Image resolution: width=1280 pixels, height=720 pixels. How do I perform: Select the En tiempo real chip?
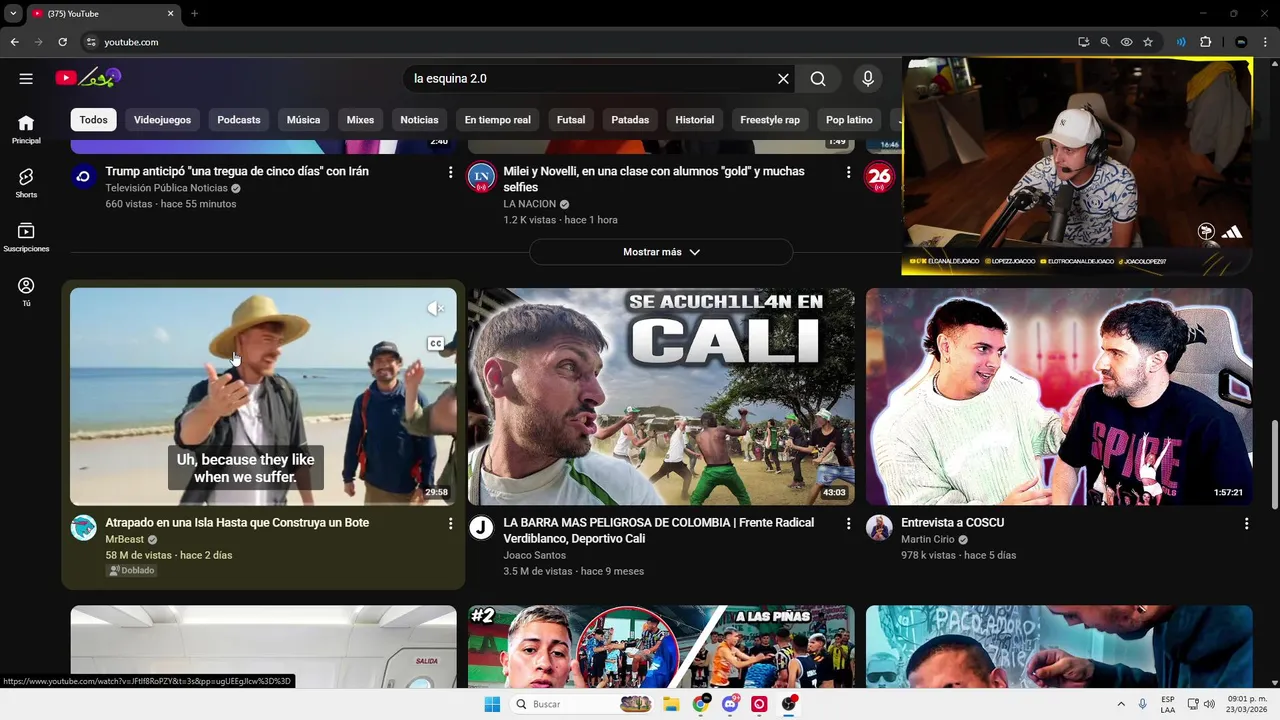[x=497, y=120]
